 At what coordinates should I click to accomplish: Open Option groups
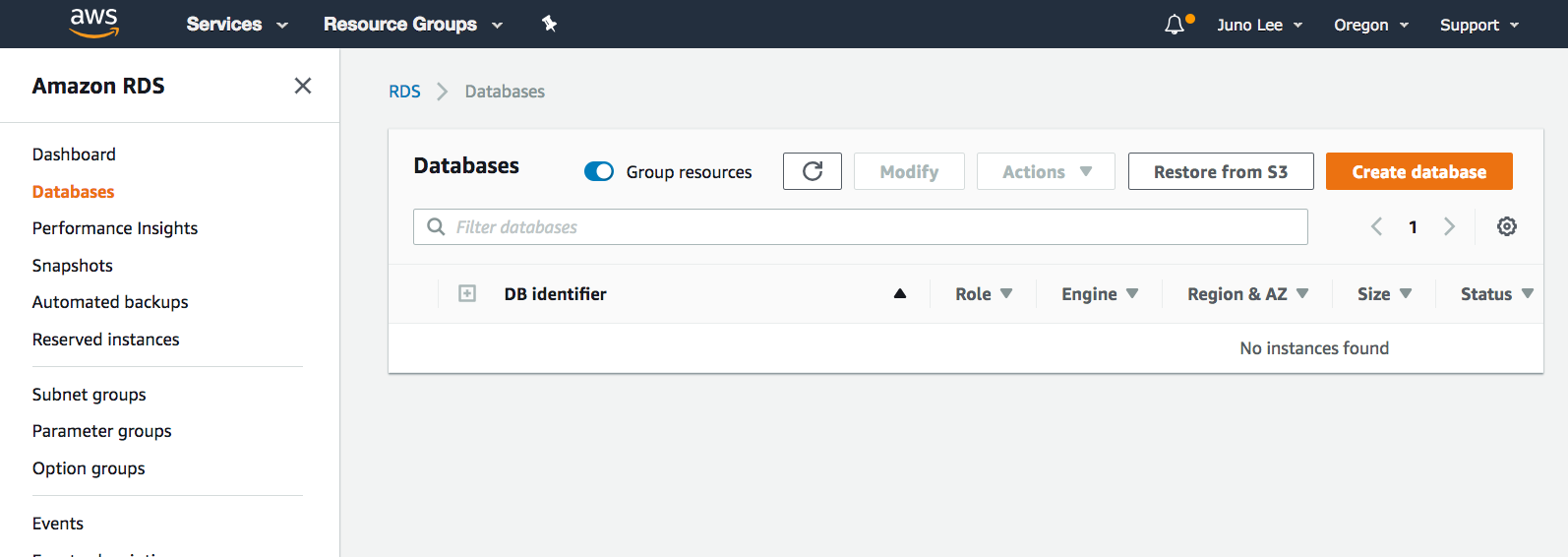pyautogui.click(x=89, y=468)
